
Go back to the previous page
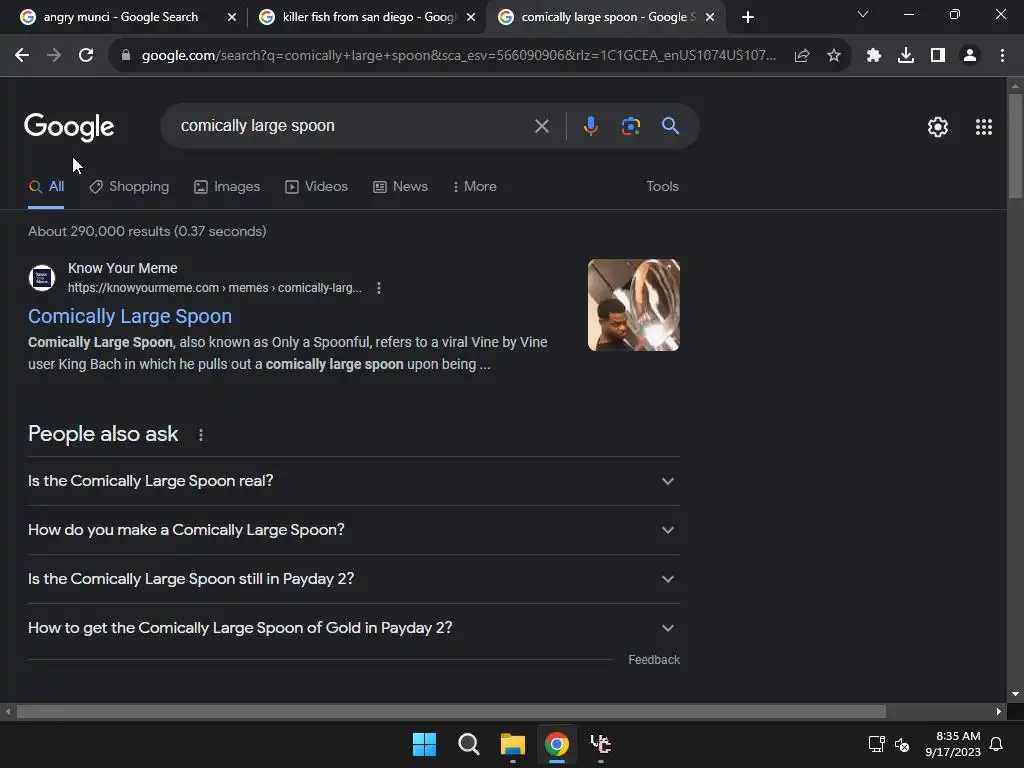(x=22, y=56)
